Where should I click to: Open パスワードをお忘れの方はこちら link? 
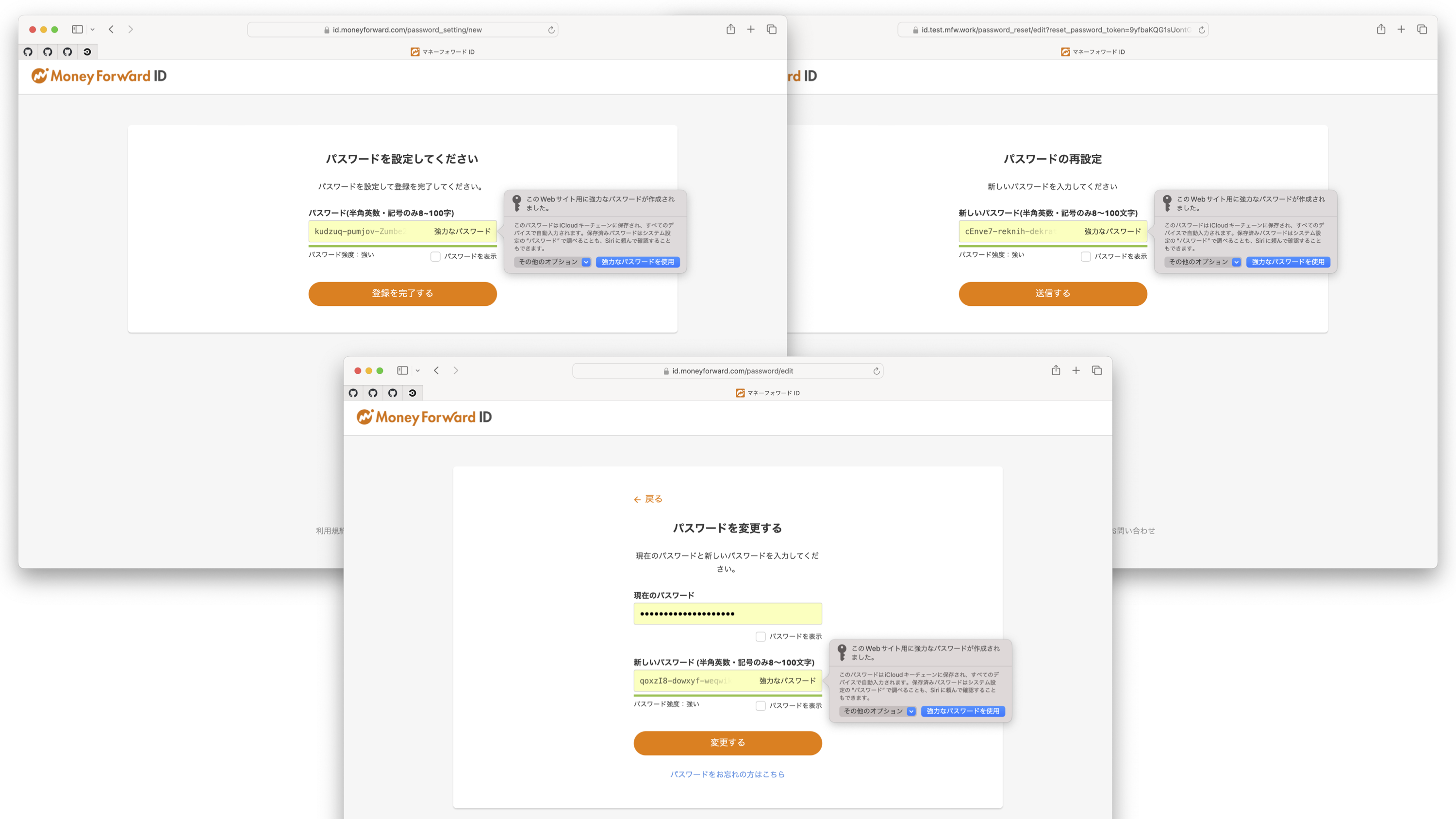click(728, 774)
